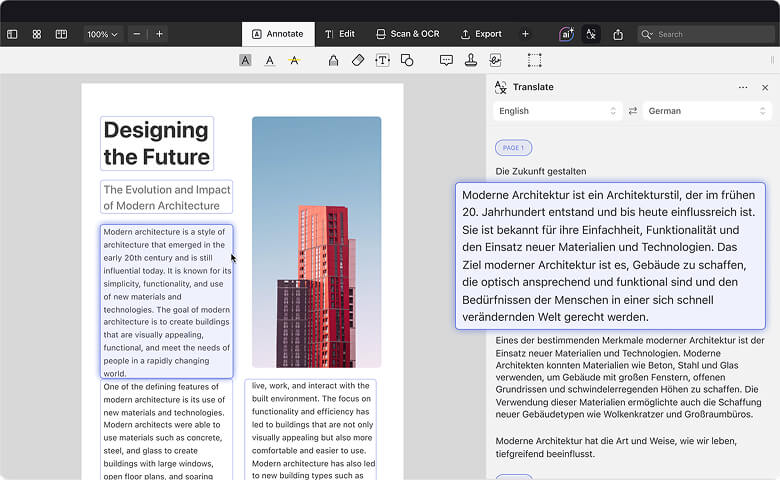The height and width of the screenshot is (480, 780).
Task: Select the text highlight tool
Action: (x=245, y=60)
